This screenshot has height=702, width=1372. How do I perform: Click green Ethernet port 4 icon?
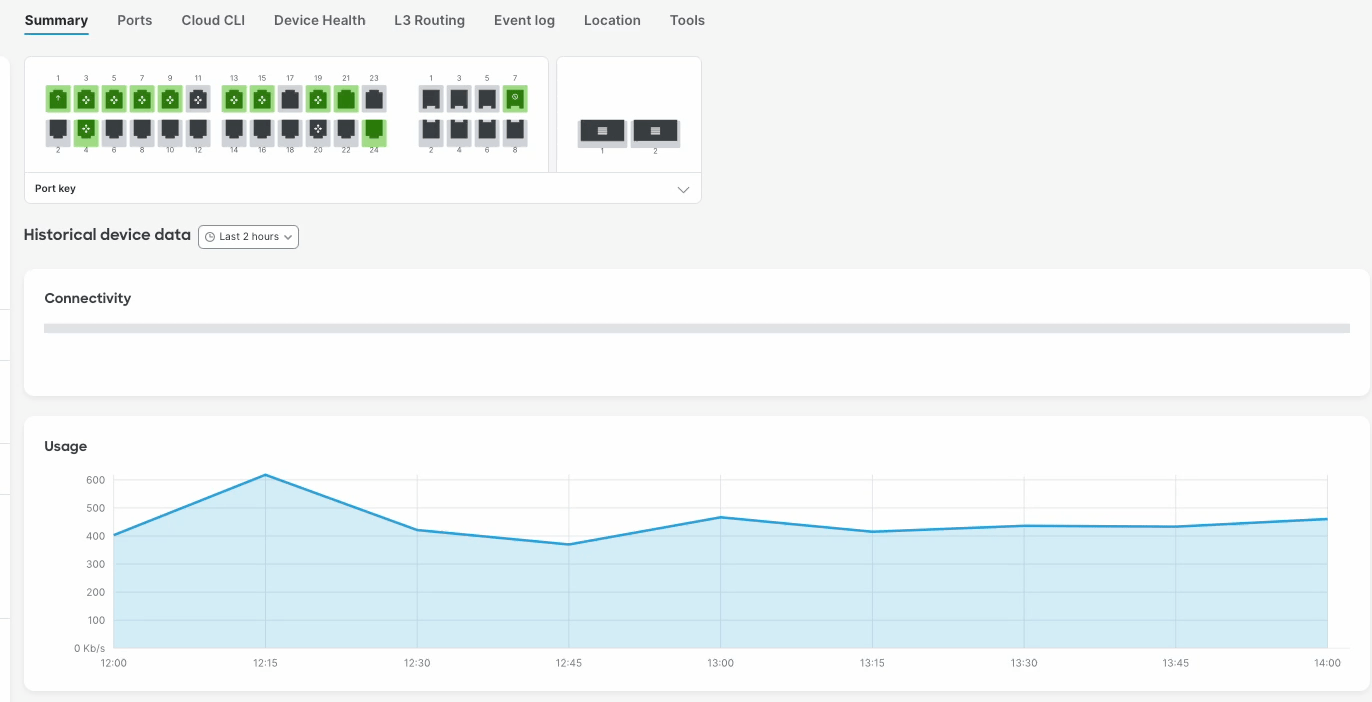[86, 129]
